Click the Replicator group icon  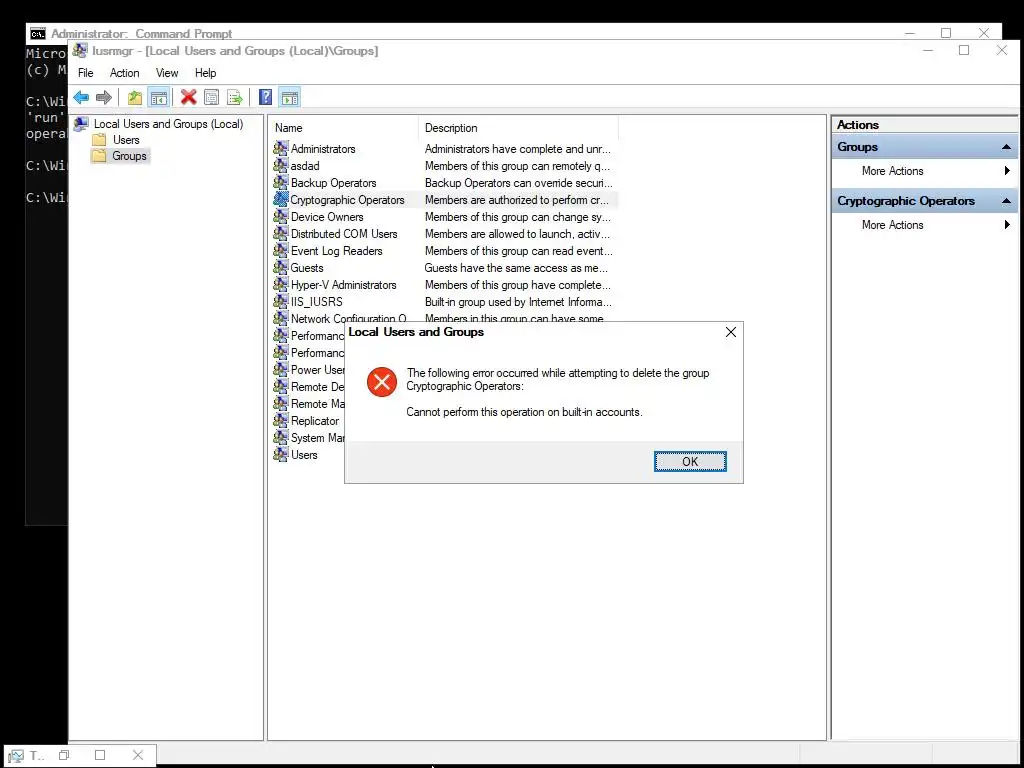(281, 421)
